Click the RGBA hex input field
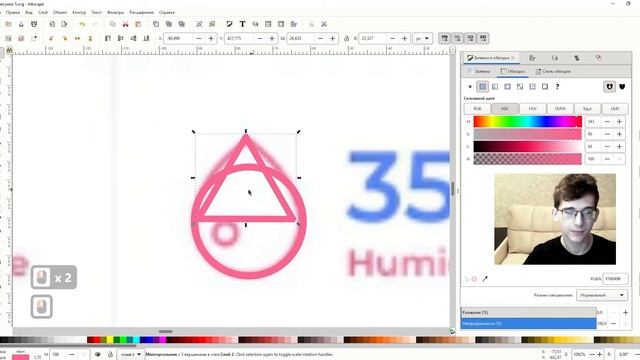This screenshot has width=640, height=360. coord(615,279)
